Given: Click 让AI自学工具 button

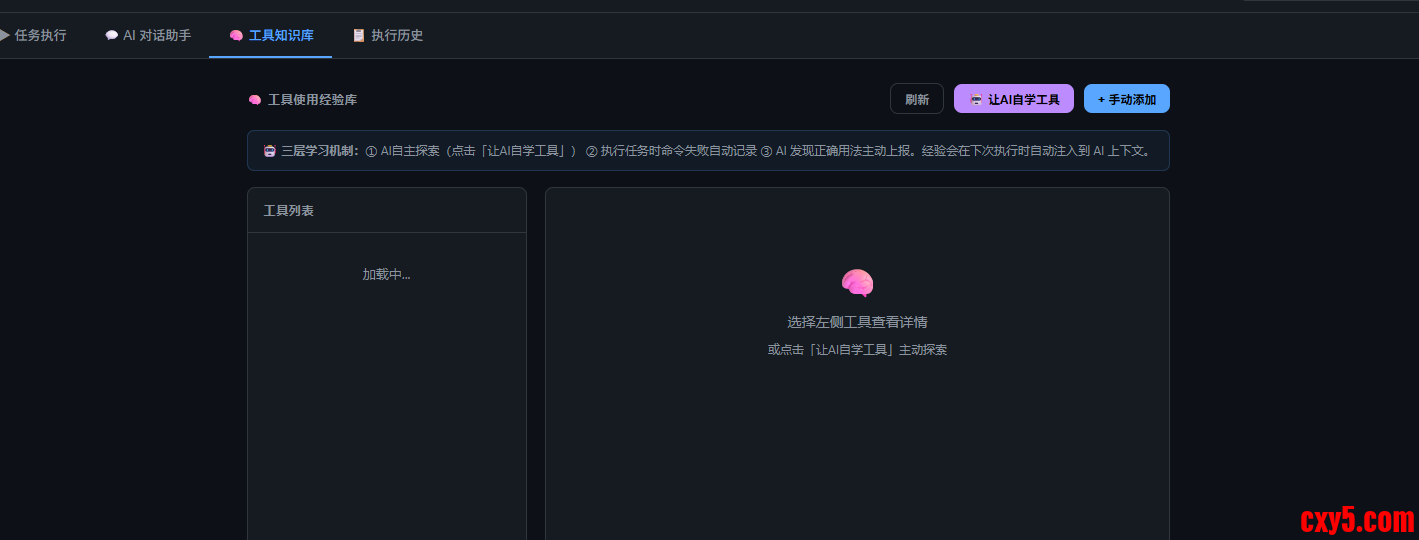Looking at the screenshot, I should pos(1014,99).
